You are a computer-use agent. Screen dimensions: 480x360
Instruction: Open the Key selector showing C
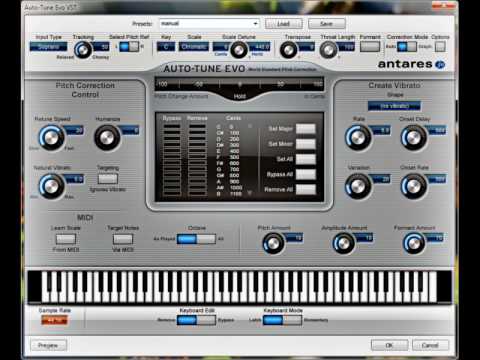[x=166, y=47]
